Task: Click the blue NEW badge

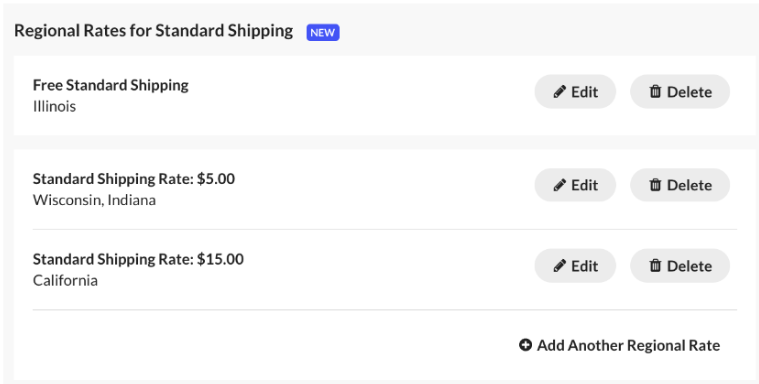Action: click(323, 32)
